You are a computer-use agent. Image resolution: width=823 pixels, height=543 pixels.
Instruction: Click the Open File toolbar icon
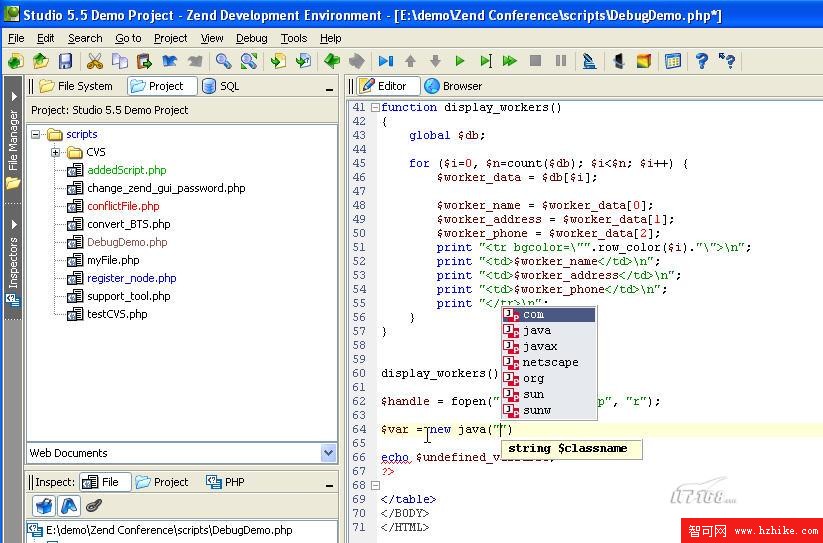[x=40, y=61]
